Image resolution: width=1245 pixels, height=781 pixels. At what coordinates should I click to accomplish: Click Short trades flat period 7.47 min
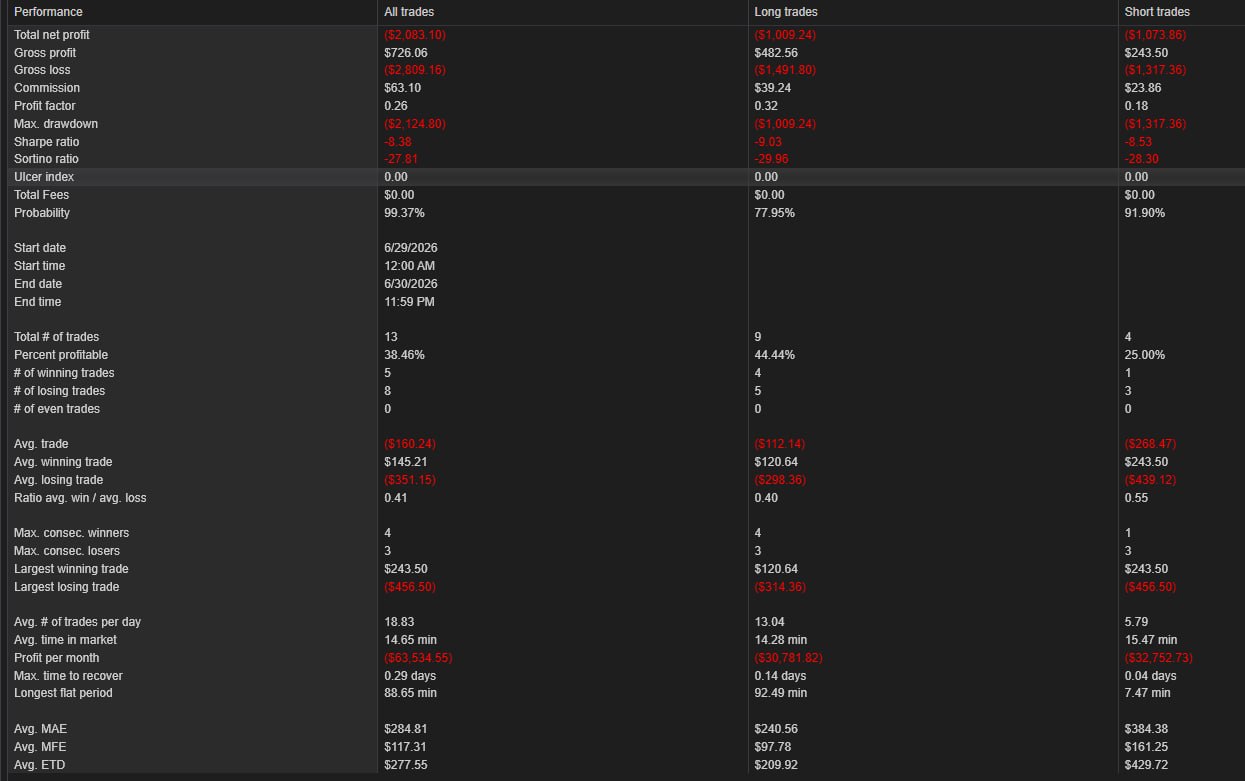[1148, 693]
